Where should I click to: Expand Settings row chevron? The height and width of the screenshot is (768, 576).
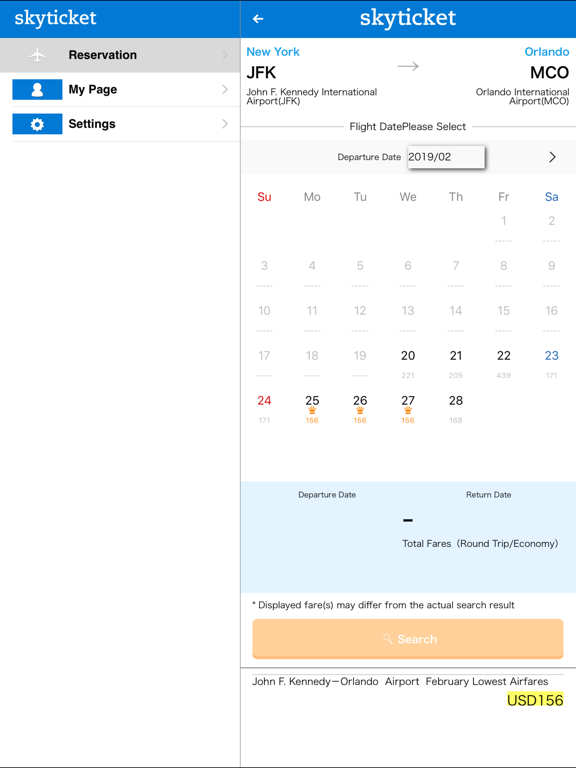pyautogui.click(x=225, y=124)
